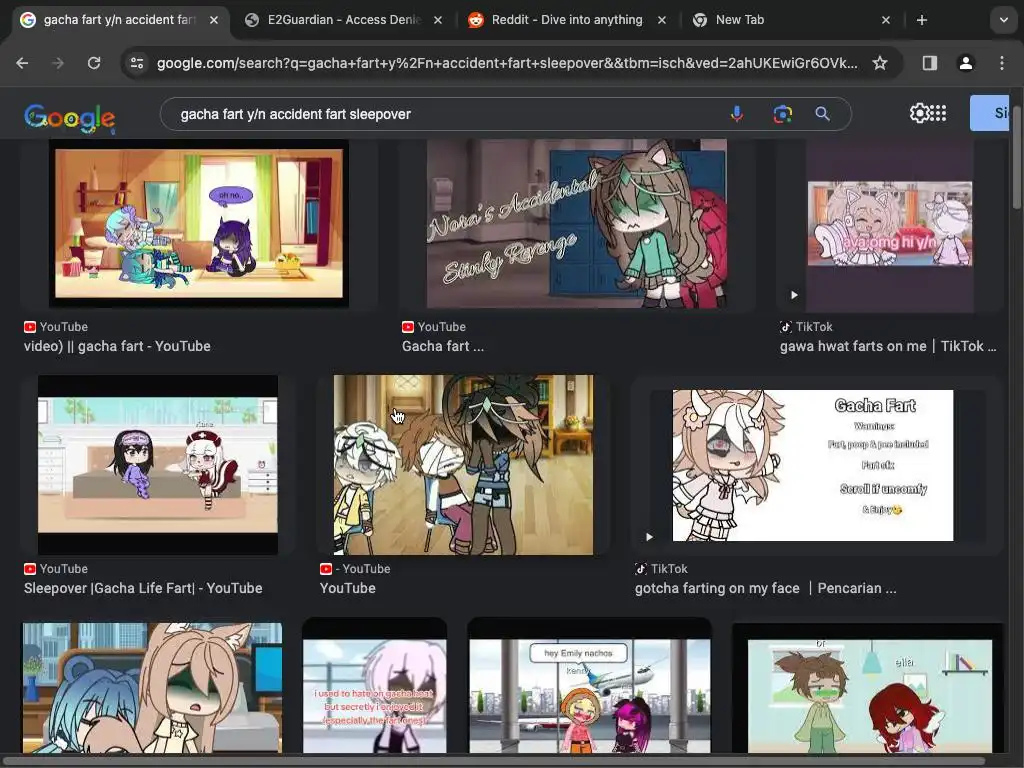Open Google quick settings gear
Image resolution: width=1024 pixels, height=768 pixels.
coord(918,113)
